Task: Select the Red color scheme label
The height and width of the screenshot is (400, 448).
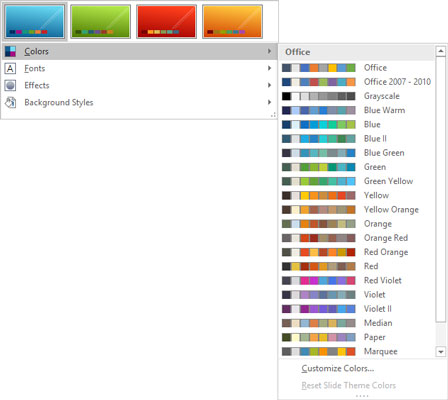Action: pos(371,266)
